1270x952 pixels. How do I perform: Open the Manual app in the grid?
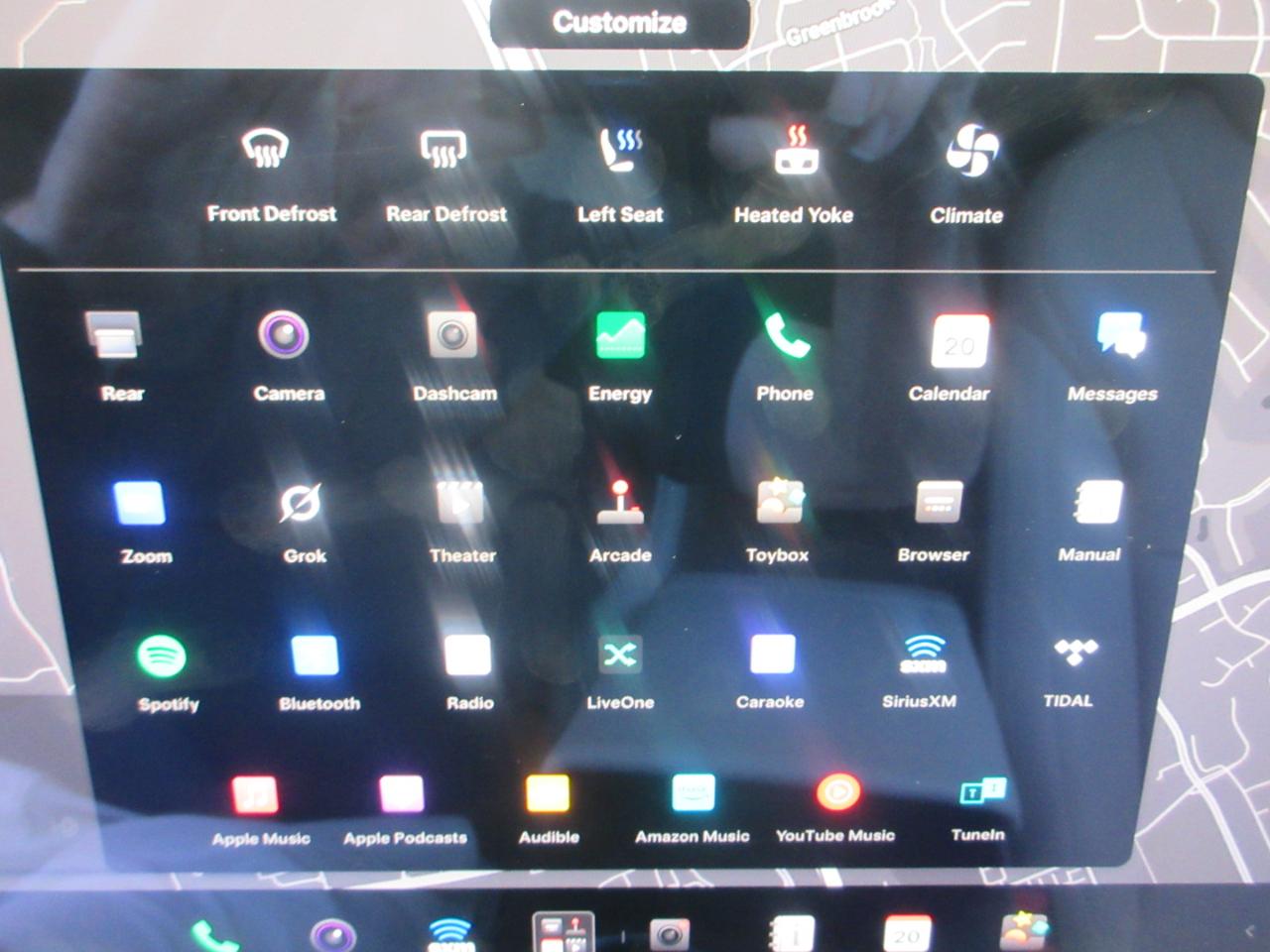point(1090,522)
